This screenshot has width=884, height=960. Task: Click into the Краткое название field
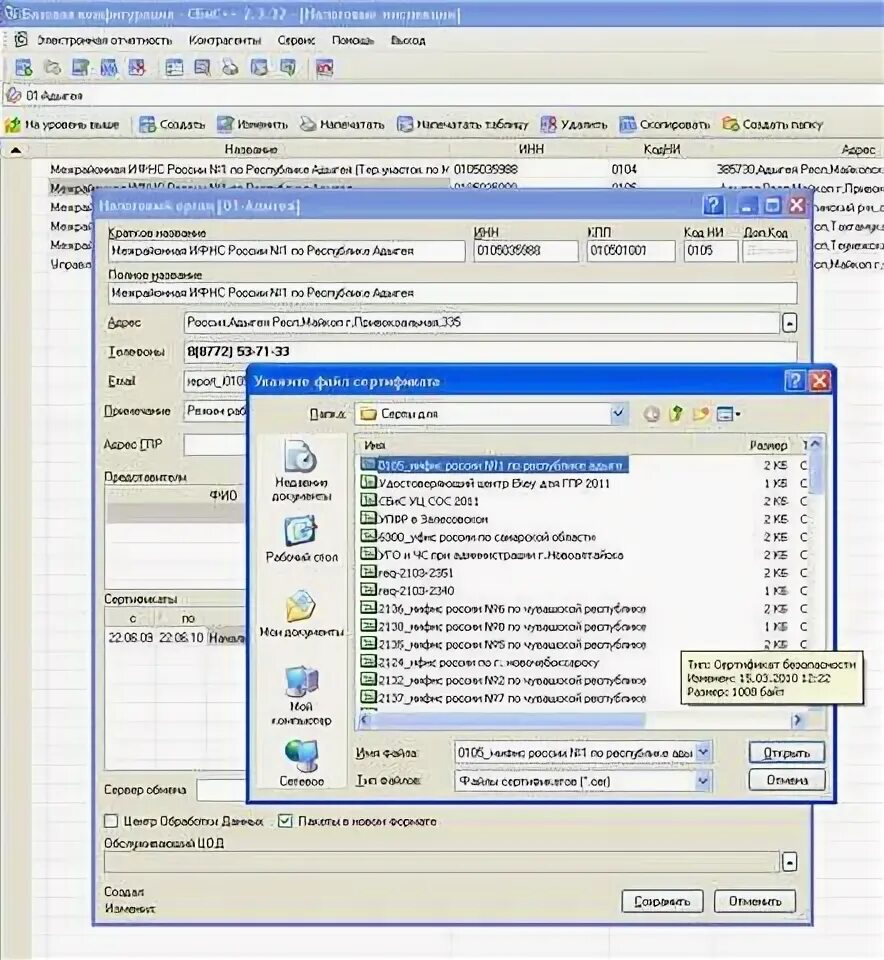pos(286,251)
